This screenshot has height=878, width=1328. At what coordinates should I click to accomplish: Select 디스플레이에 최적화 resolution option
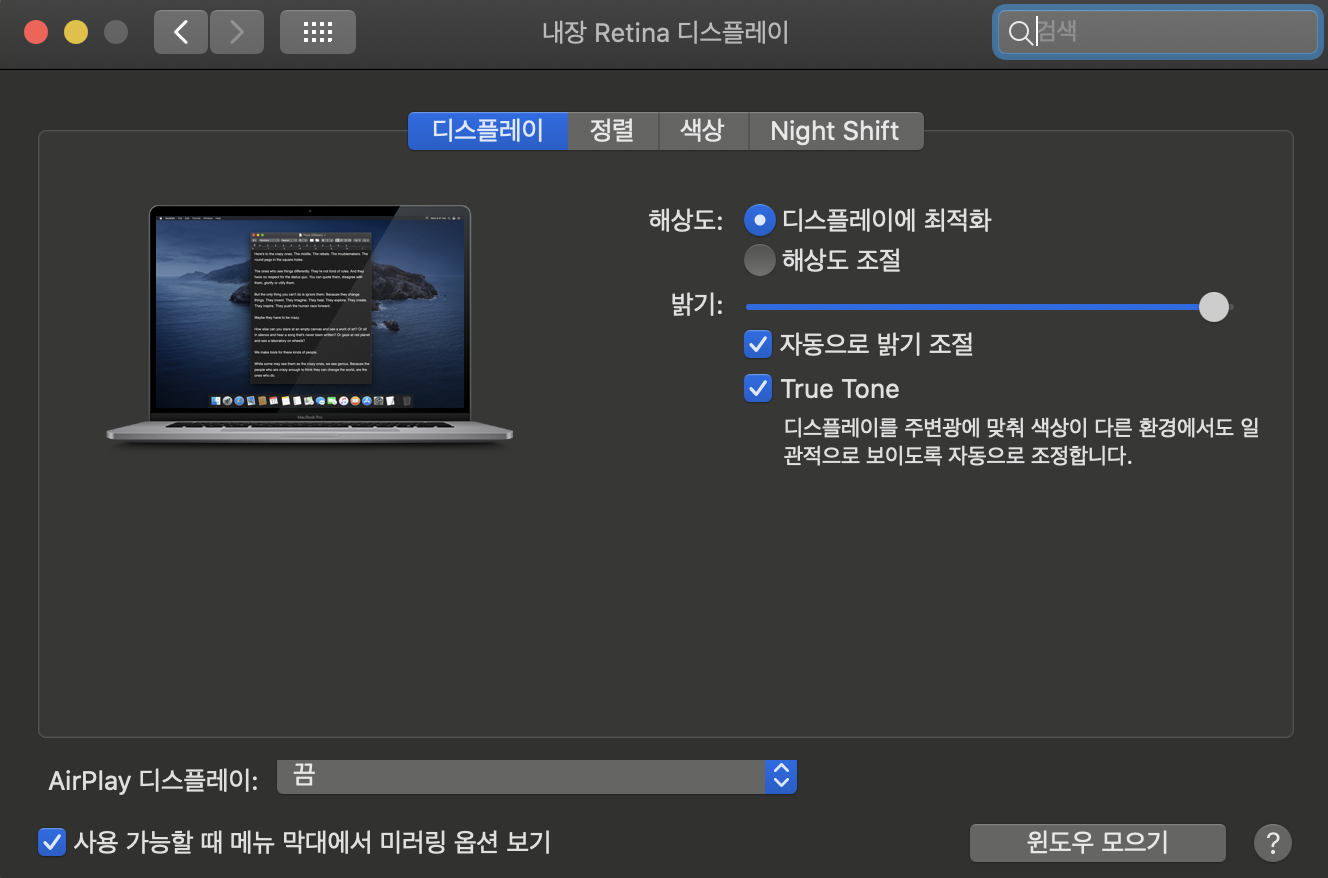[x=760, y=219]
